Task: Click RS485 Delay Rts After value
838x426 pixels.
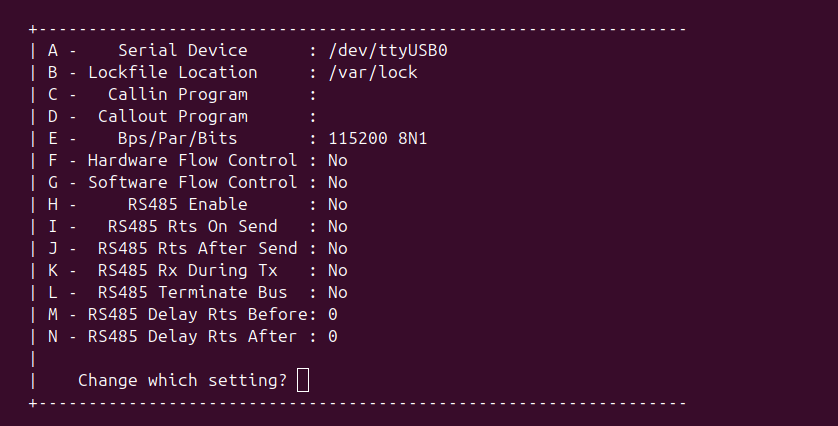Action: 332,336
